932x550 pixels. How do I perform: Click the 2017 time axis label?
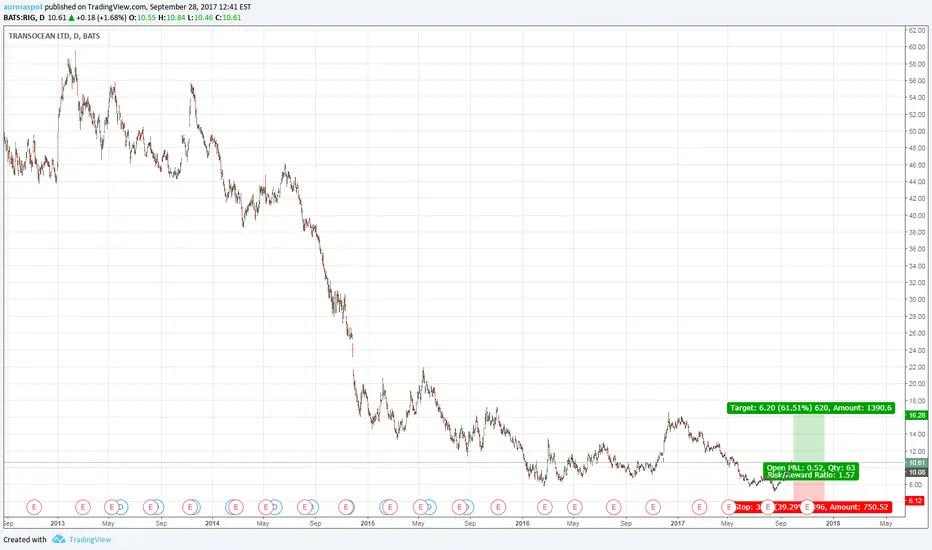tap(678, 524)
